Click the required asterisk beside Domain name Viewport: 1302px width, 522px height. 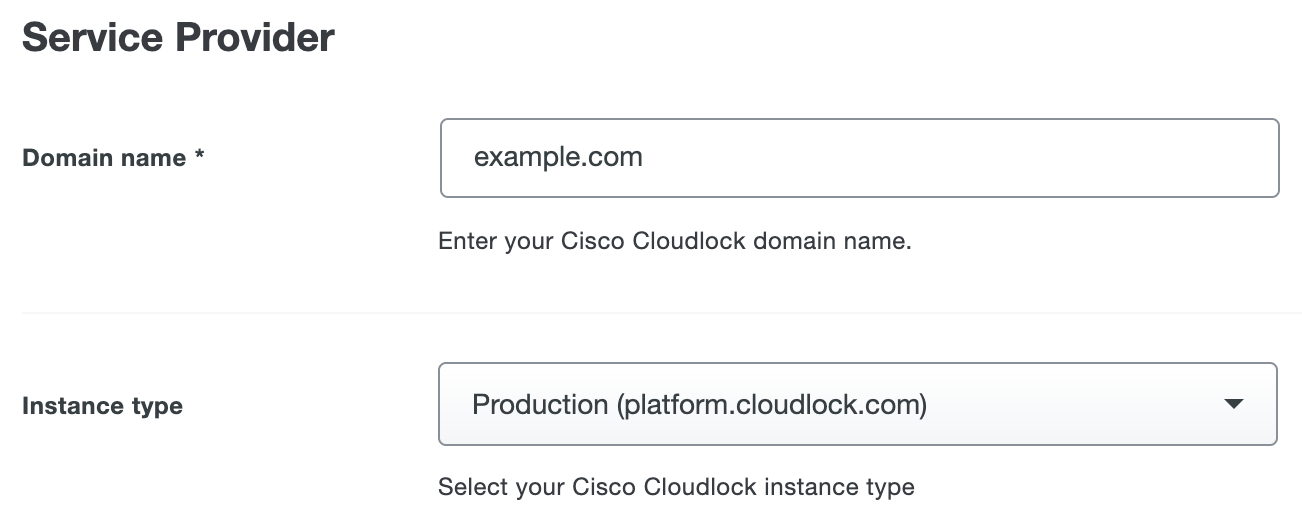click(x=199, y=156)
